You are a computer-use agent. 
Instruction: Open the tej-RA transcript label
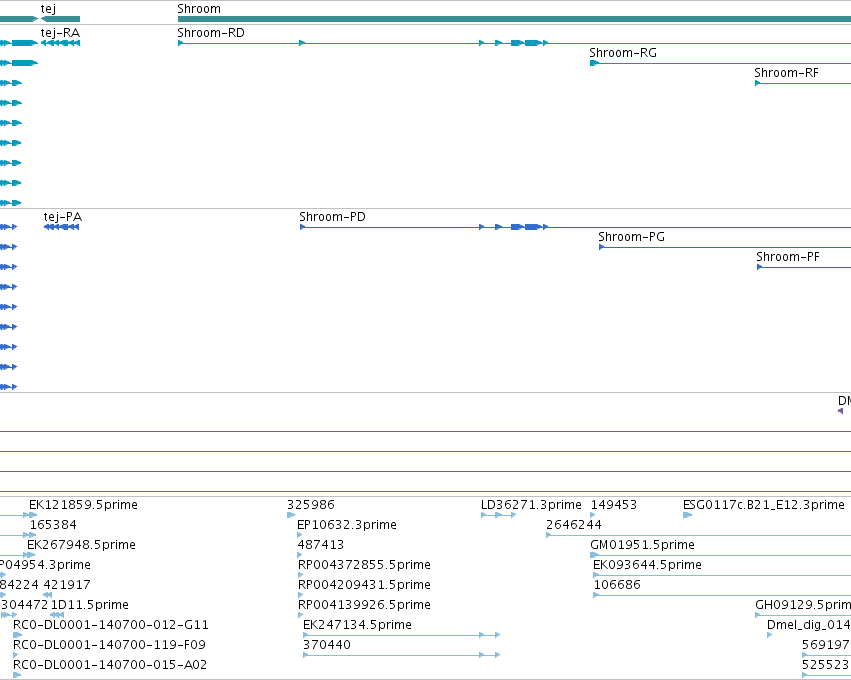point(60,33)
